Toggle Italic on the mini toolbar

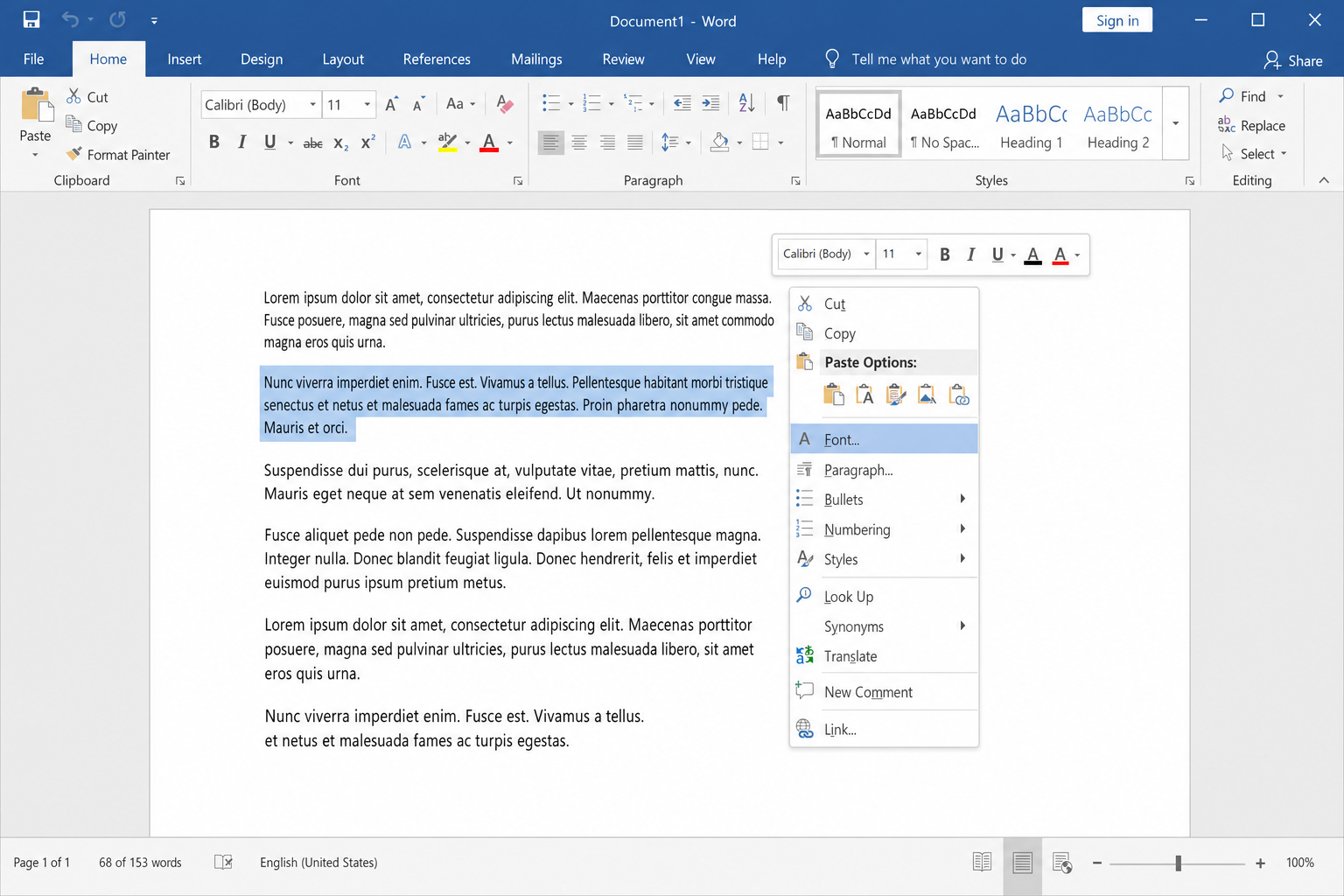(x=971, y=255)
